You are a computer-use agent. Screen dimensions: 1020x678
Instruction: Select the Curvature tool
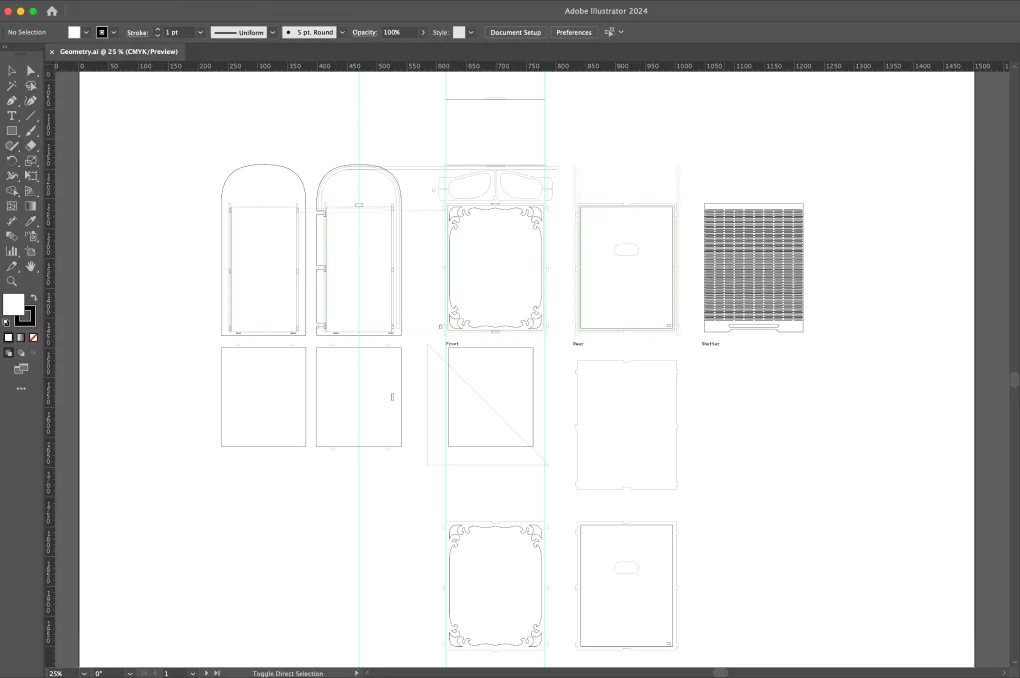(x=31, y=100)
